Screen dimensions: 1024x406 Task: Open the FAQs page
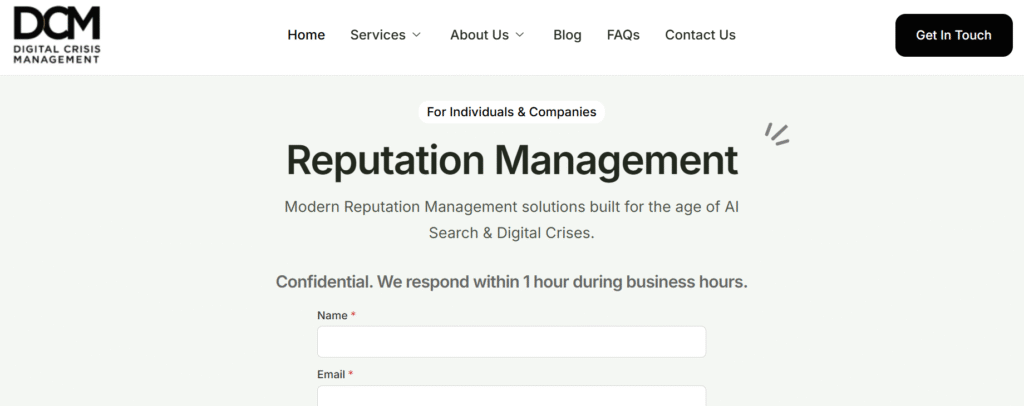tap(623, 35)
